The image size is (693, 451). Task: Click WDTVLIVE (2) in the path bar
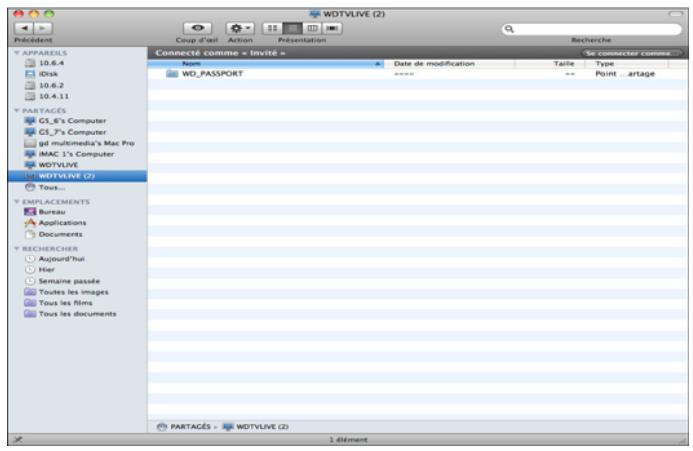256,427
